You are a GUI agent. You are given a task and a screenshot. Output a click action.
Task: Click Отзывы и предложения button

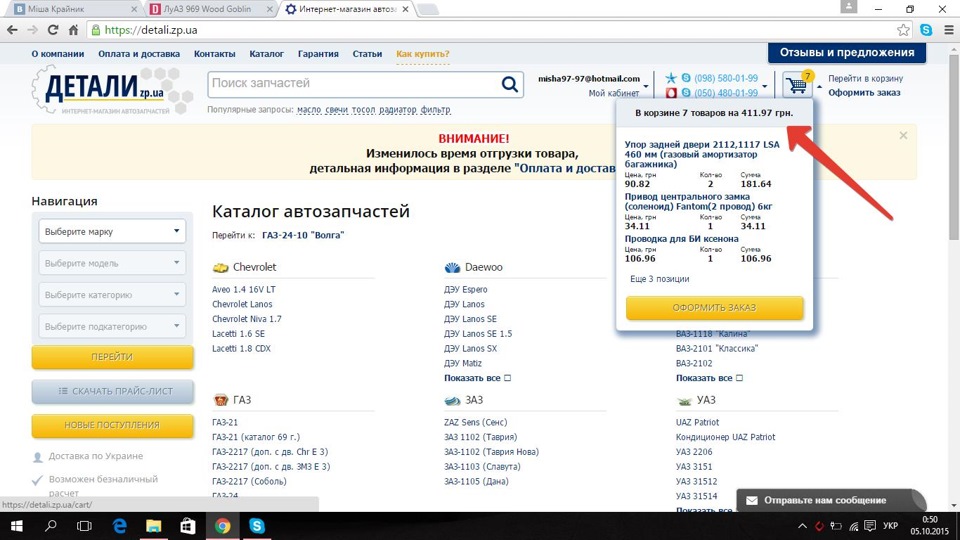[x=847, y=53]
